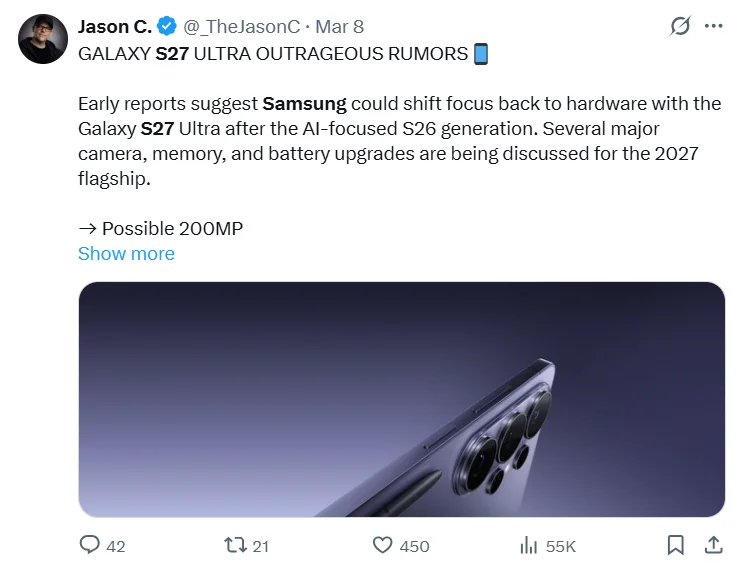The image size is (744, 571).
Task: Open the @_TheJasonC handle link
Action: point(242,27)
